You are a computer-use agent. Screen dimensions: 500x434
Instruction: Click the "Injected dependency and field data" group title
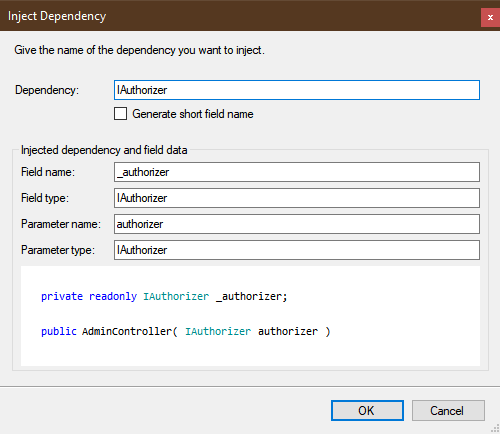point(104,150)
